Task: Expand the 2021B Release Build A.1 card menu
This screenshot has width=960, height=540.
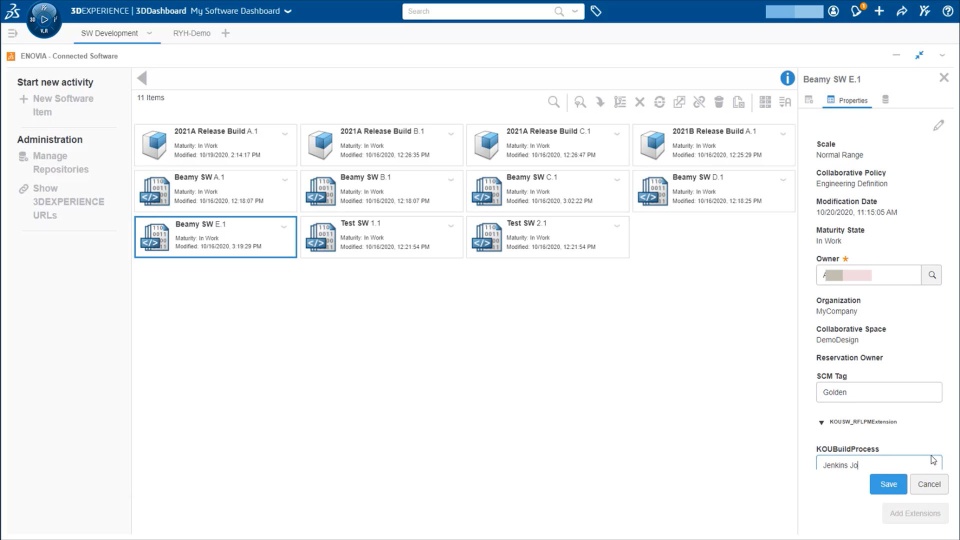Action: point(783,133)
